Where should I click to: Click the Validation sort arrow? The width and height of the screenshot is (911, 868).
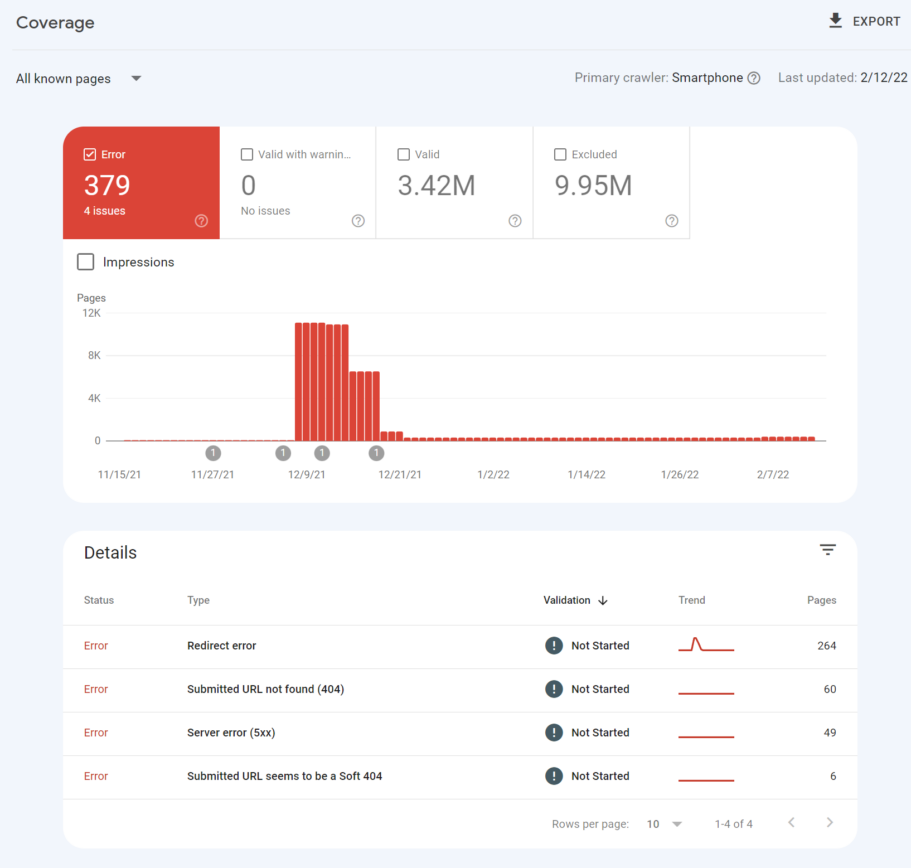pos(602,600)
